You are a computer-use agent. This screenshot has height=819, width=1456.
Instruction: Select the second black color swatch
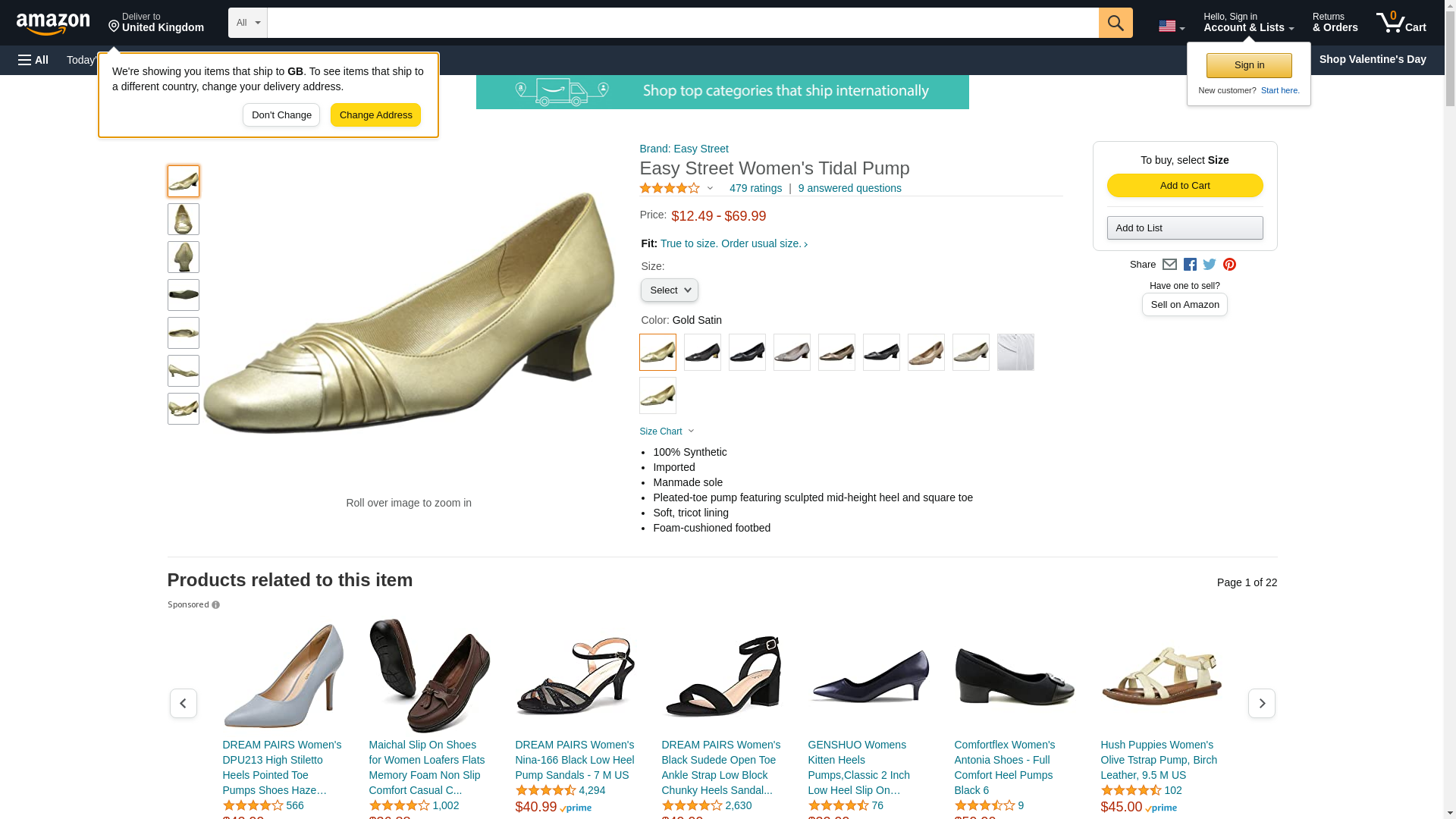[x=747, y=353]
